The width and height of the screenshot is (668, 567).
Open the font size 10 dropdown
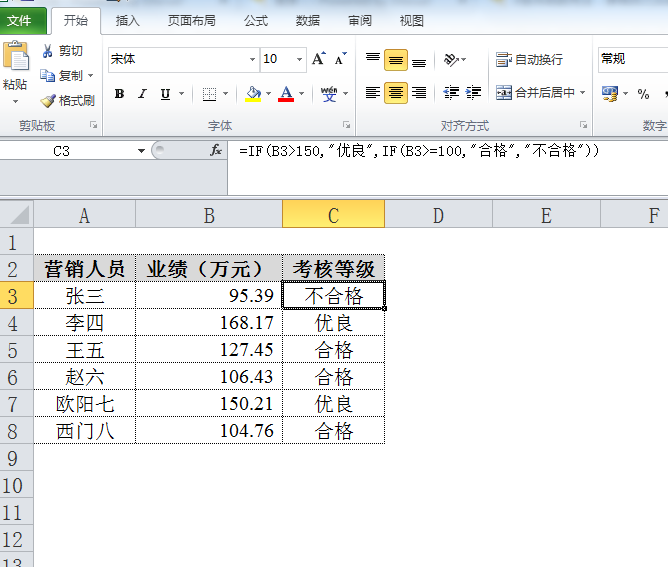299,59
